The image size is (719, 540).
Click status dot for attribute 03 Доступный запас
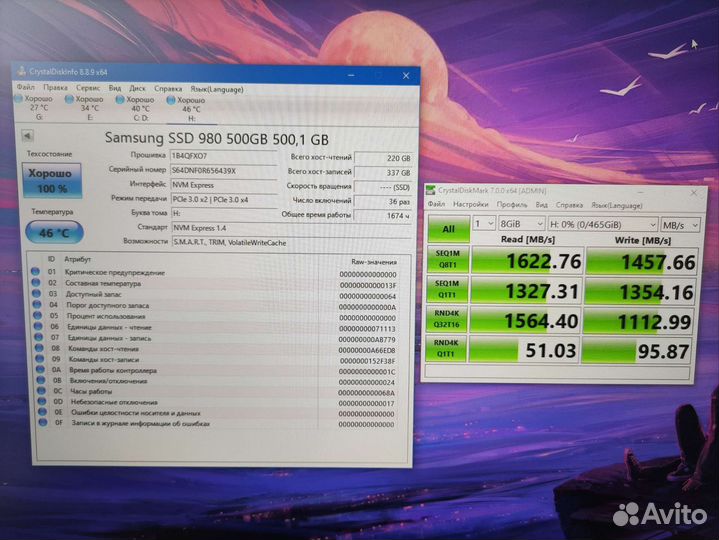coord(36,294)
